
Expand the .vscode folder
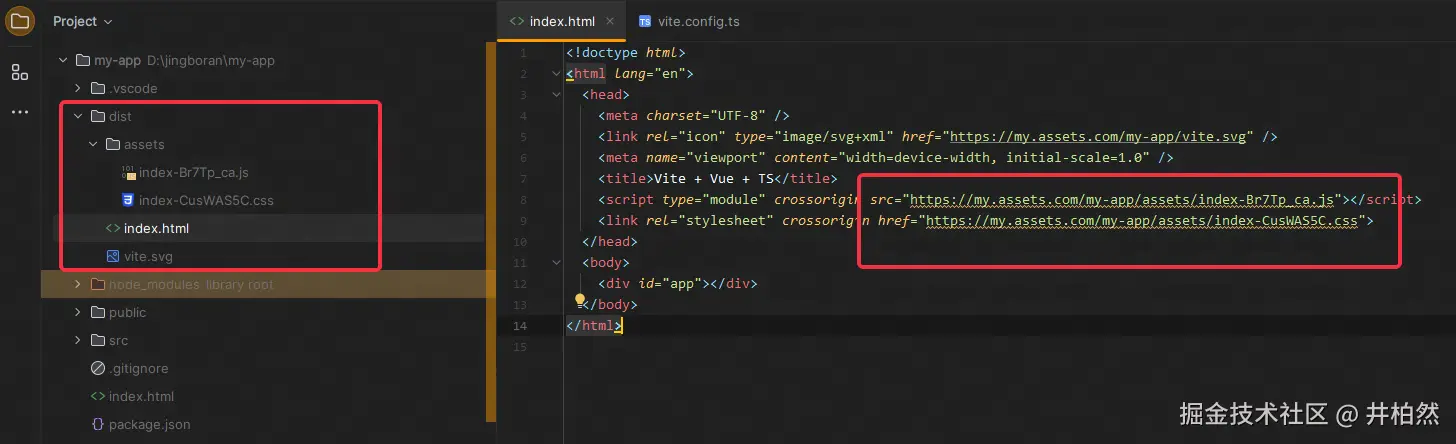coord(78,88)
